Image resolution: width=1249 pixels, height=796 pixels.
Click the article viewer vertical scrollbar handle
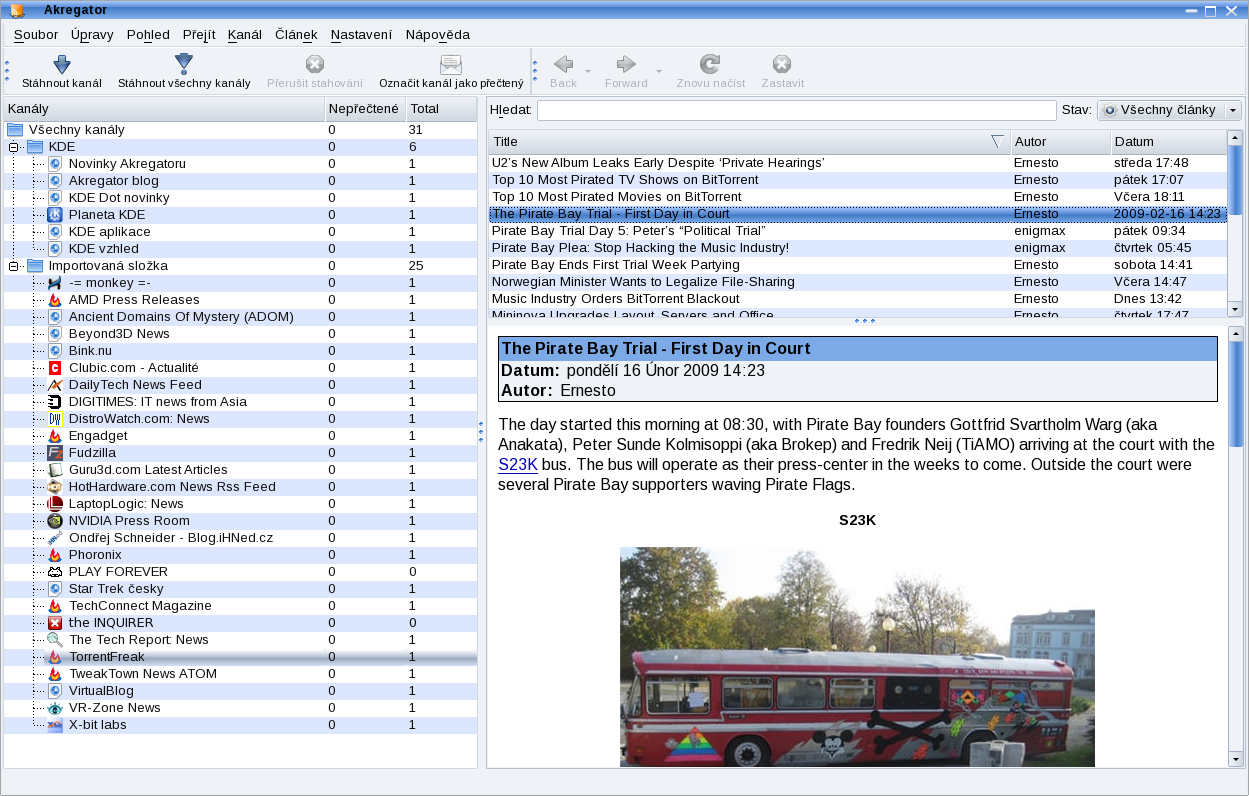tap(1234, 394)
